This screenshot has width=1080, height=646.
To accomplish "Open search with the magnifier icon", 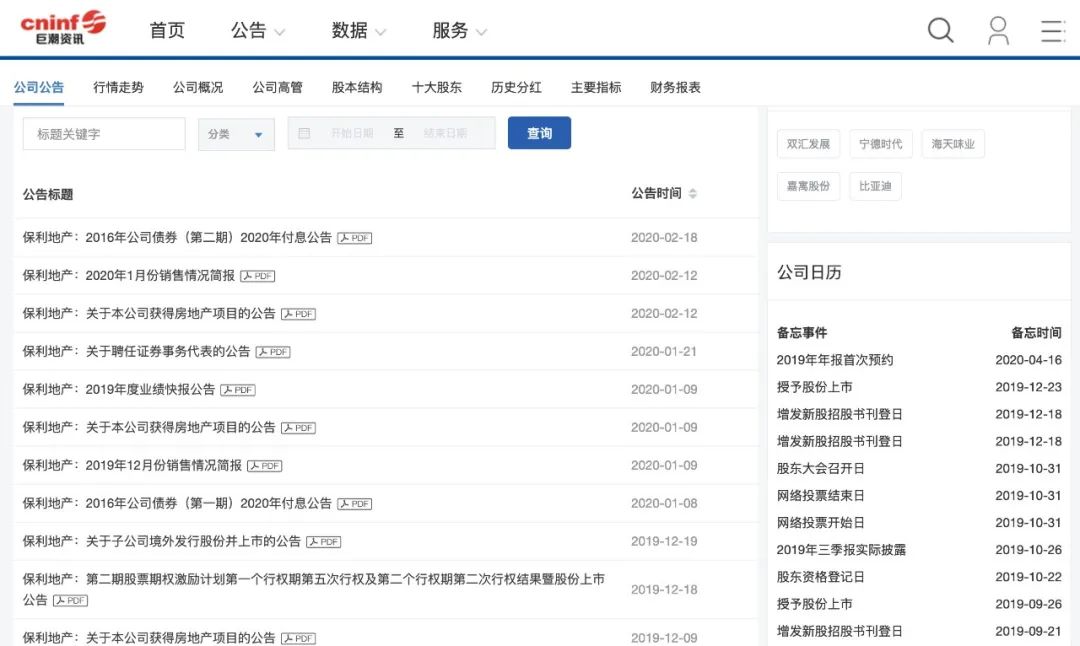I will click(x=940, y=31).
